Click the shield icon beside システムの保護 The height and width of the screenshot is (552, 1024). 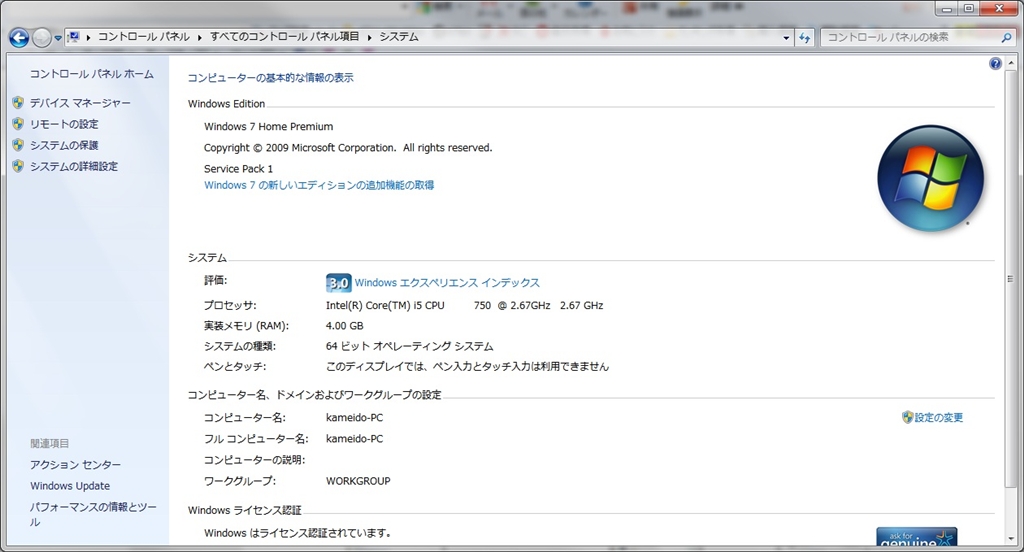18,145
